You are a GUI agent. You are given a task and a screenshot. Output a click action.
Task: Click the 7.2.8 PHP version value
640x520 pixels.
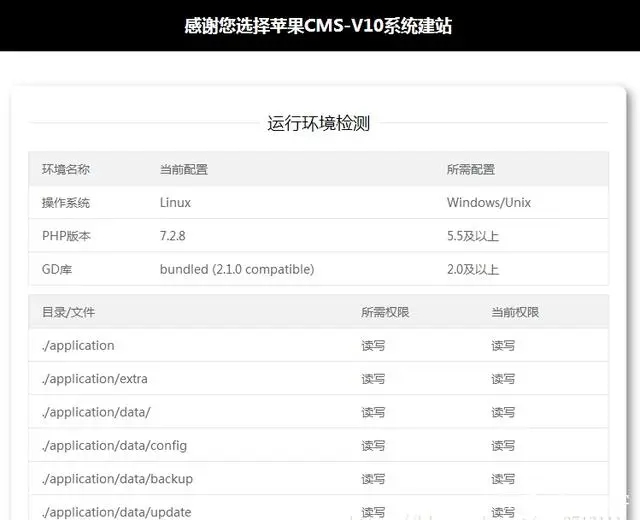click(x=174, y=236)
